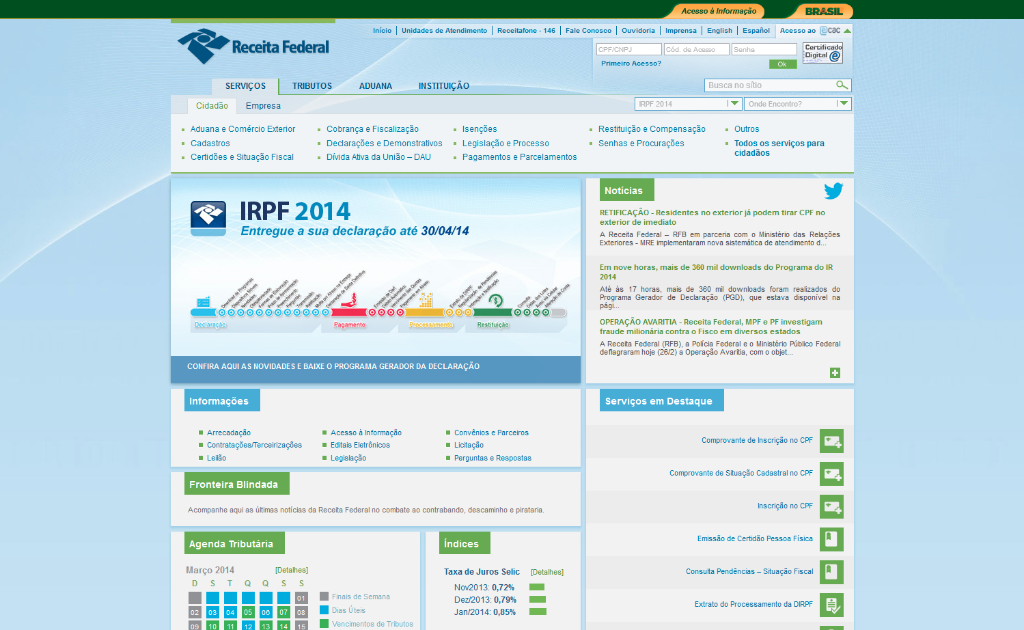Viewport: 1024px width, 630px height.
Task: Click the Processamento stage icon in timeline
Action: click(x=426, y=300)
